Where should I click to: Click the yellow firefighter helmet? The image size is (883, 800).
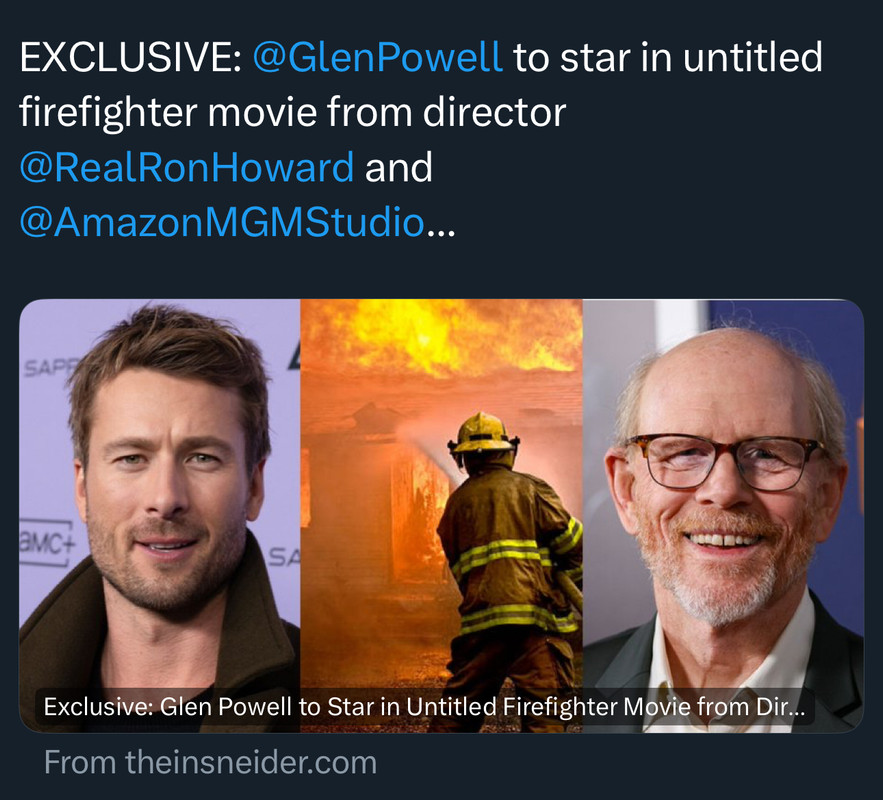click(483, 433)
